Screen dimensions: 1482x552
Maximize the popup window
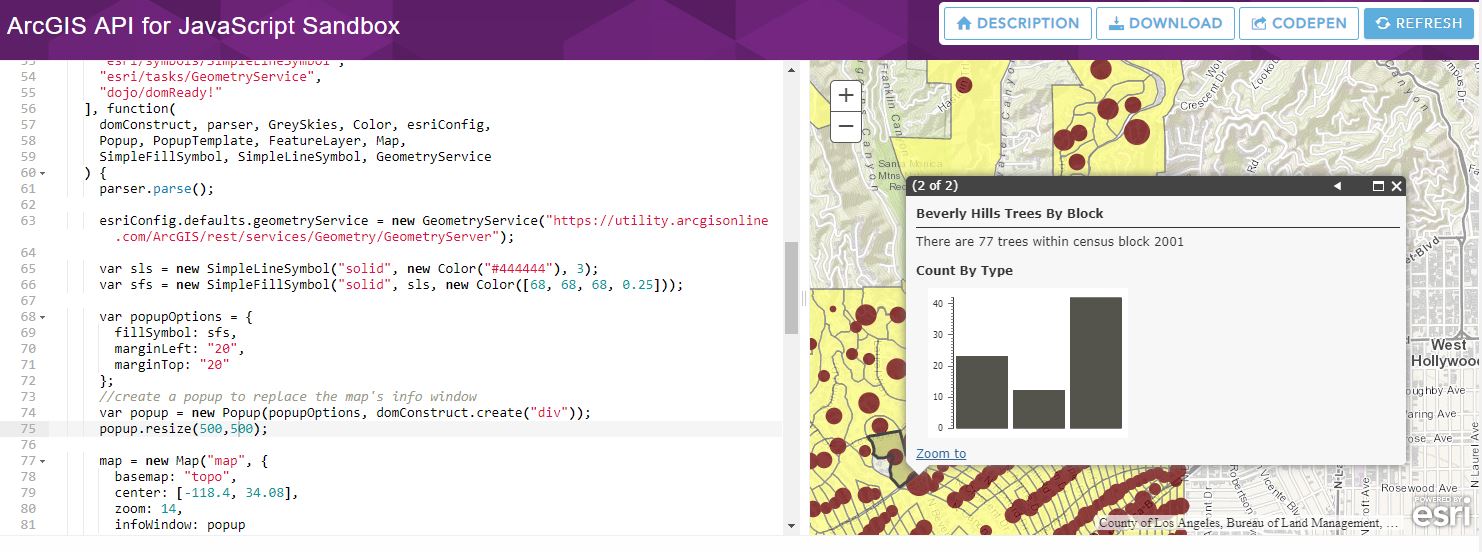(1378, 186)
